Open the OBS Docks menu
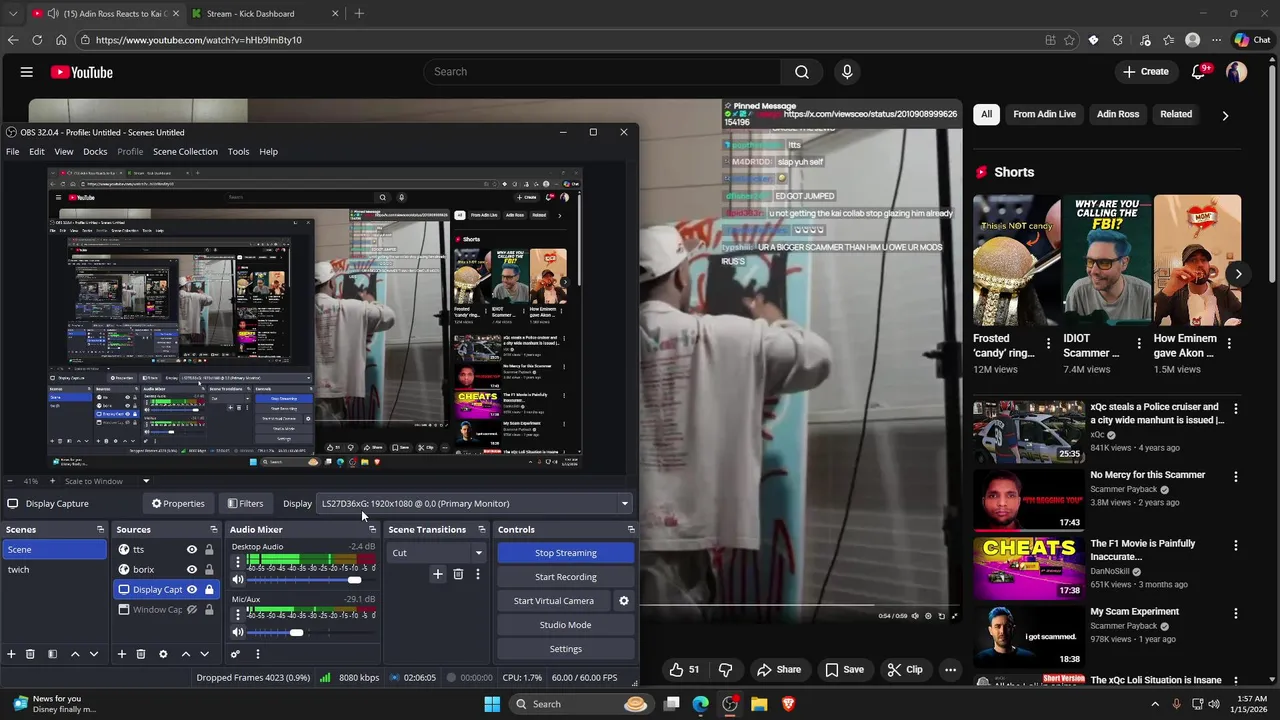Image resolution: width=1280 pixels, height=720 pixels. click(95, 152)
